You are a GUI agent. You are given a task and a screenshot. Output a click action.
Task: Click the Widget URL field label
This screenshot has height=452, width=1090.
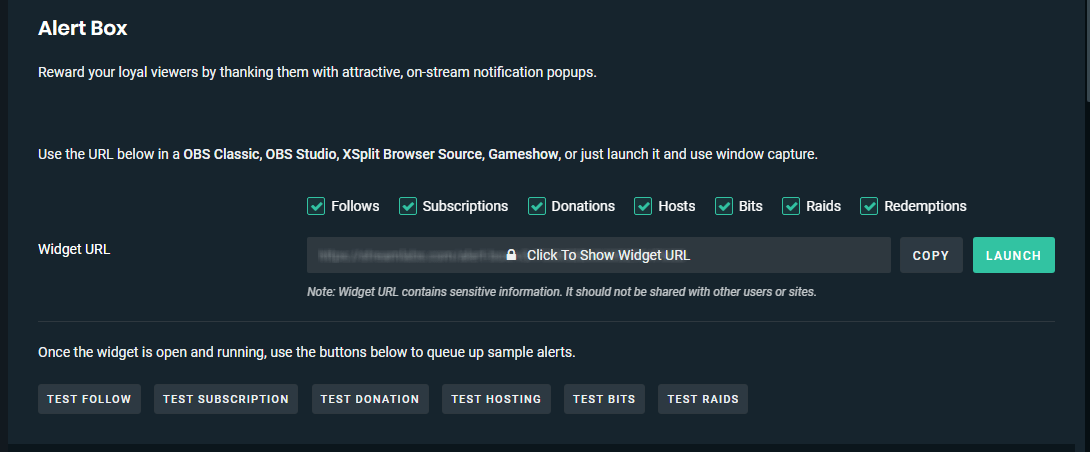coord(74,250)
